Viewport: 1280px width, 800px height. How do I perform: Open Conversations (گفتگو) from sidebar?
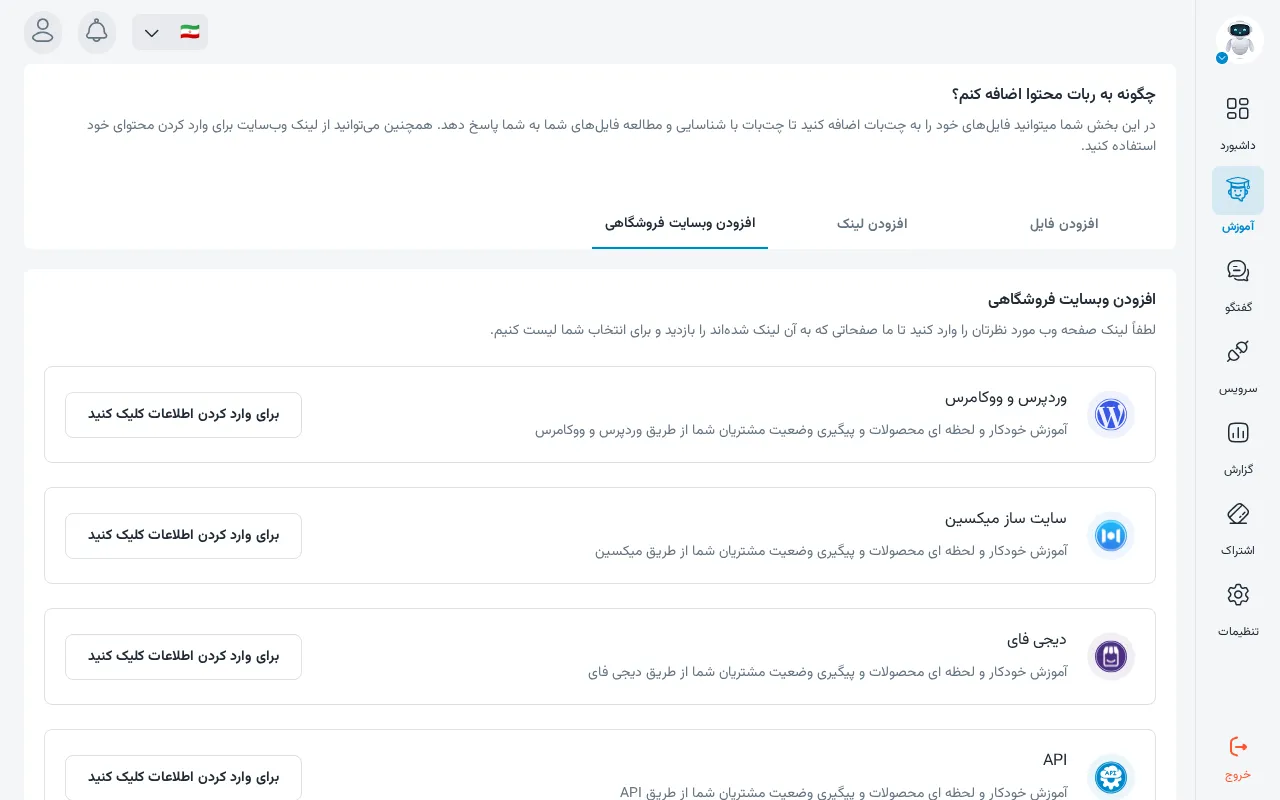(1238, 286)
